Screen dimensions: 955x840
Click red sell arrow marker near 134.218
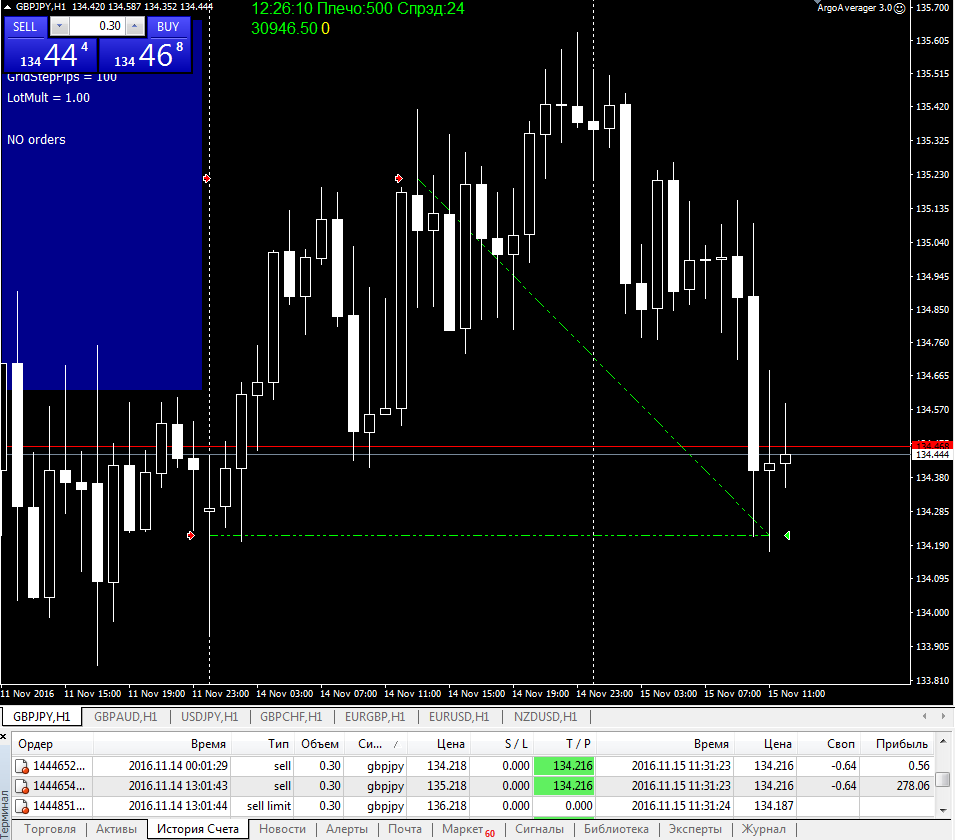pos(191,535)
